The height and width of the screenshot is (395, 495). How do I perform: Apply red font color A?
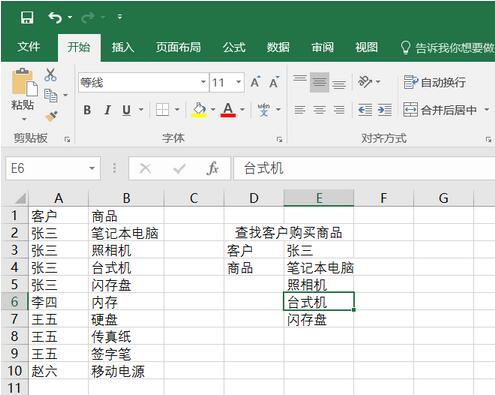228,110
